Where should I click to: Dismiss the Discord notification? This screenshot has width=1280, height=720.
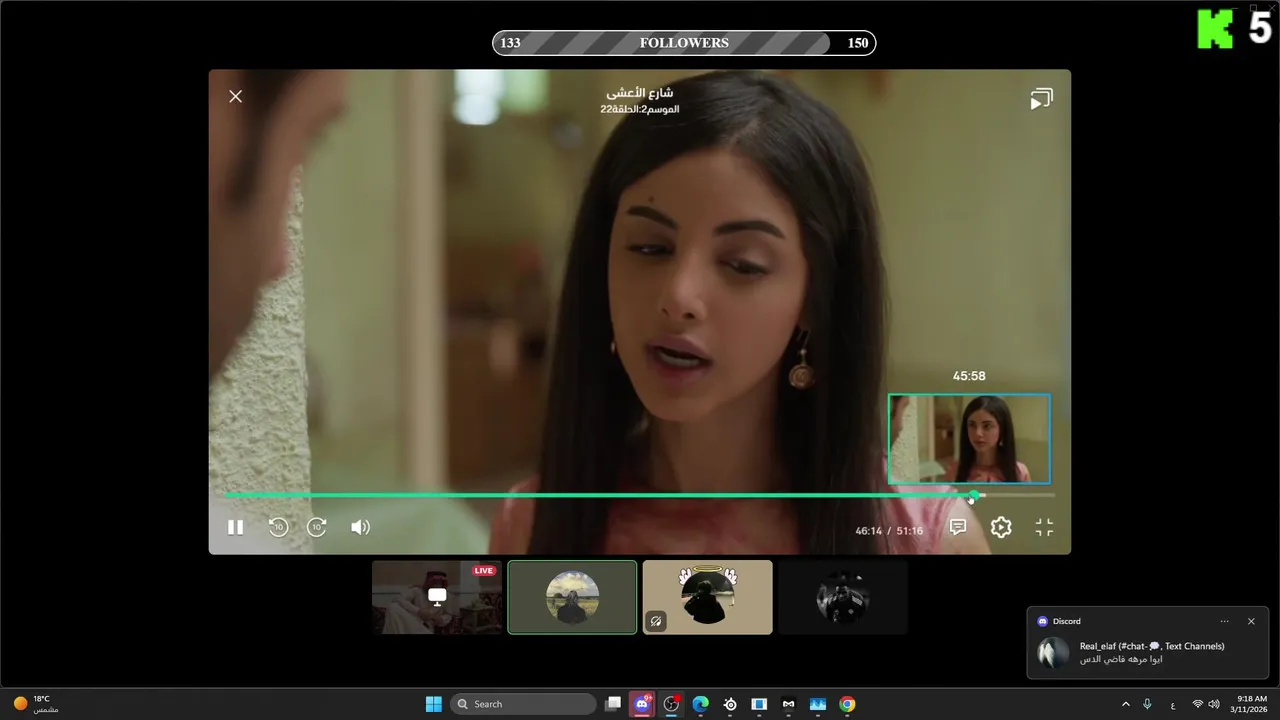click(1251, 621)
